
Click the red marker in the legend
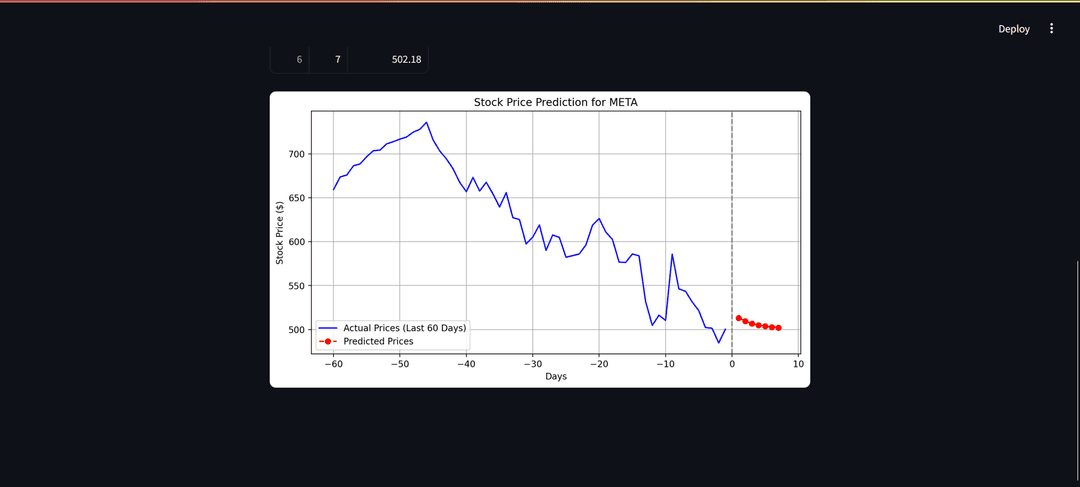tap(328, 341)
